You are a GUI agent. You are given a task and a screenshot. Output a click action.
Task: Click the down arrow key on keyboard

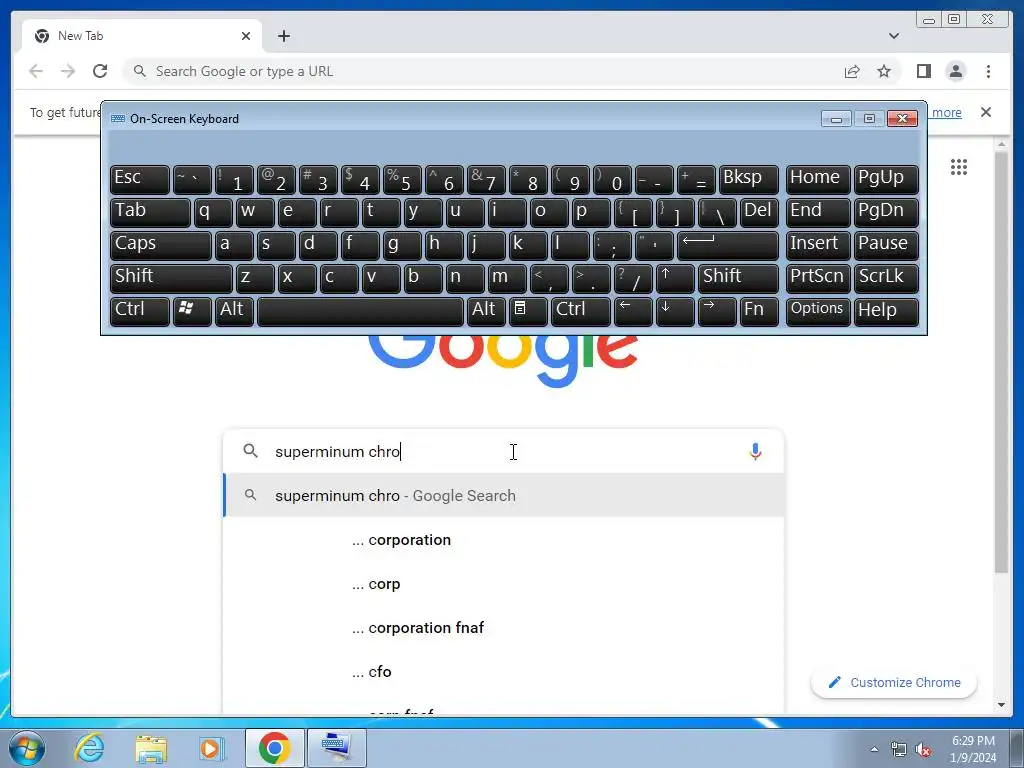tap(675, 312)
